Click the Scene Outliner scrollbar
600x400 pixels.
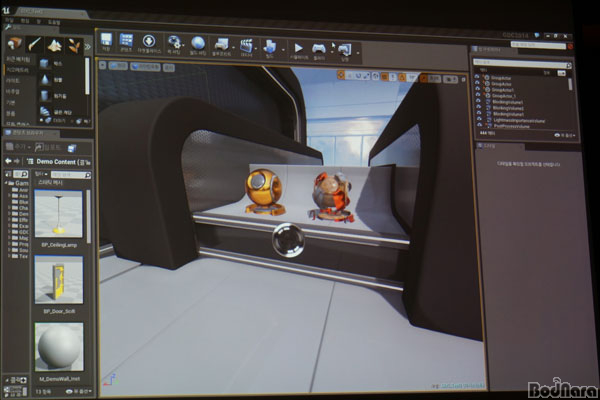click(x=571, y=85)
